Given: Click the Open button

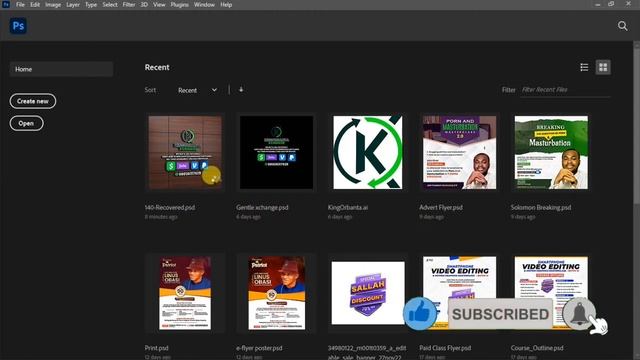Looking at the screenshot, I should click(x=26, y=123).
